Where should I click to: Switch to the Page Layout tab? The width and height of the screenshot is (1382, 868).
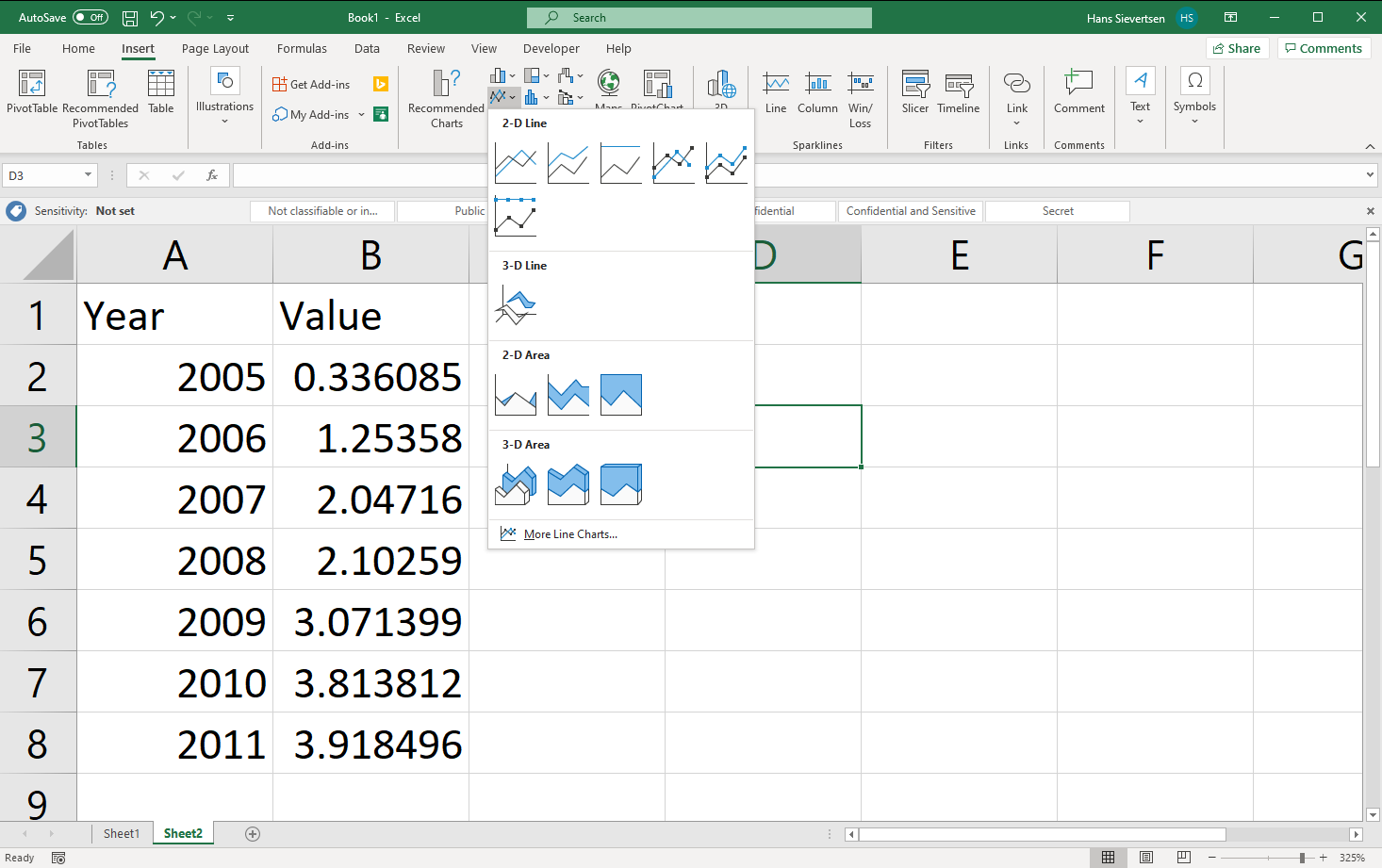tap(215, 49)
